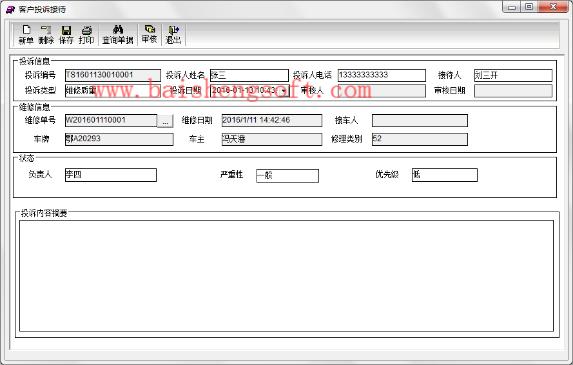Focus the complaint number field TS1601130010001
The height and width of the screenshot is (365, 573).
[x=113, y=75]
